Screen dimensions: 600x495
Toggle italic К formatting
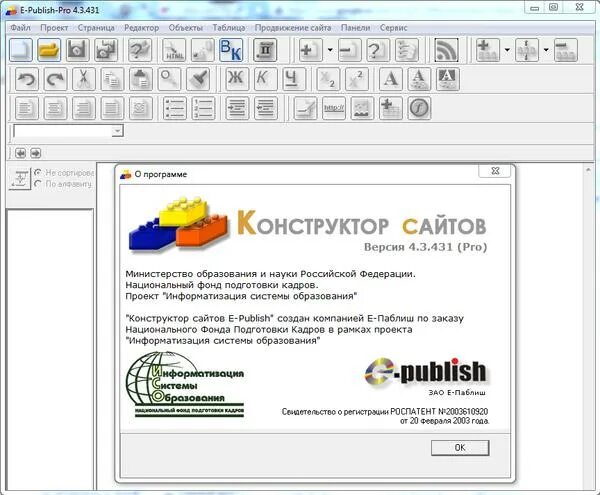click(x=265, y=79)
